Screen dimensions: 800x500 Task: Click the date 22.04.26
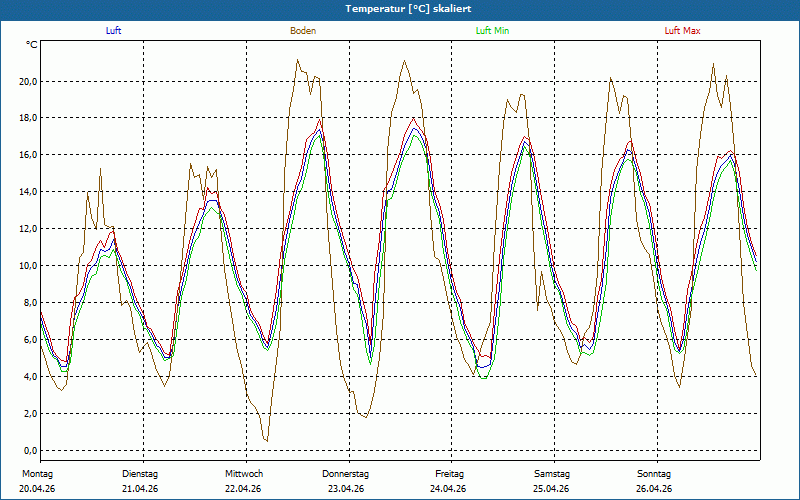click(243, 489)
